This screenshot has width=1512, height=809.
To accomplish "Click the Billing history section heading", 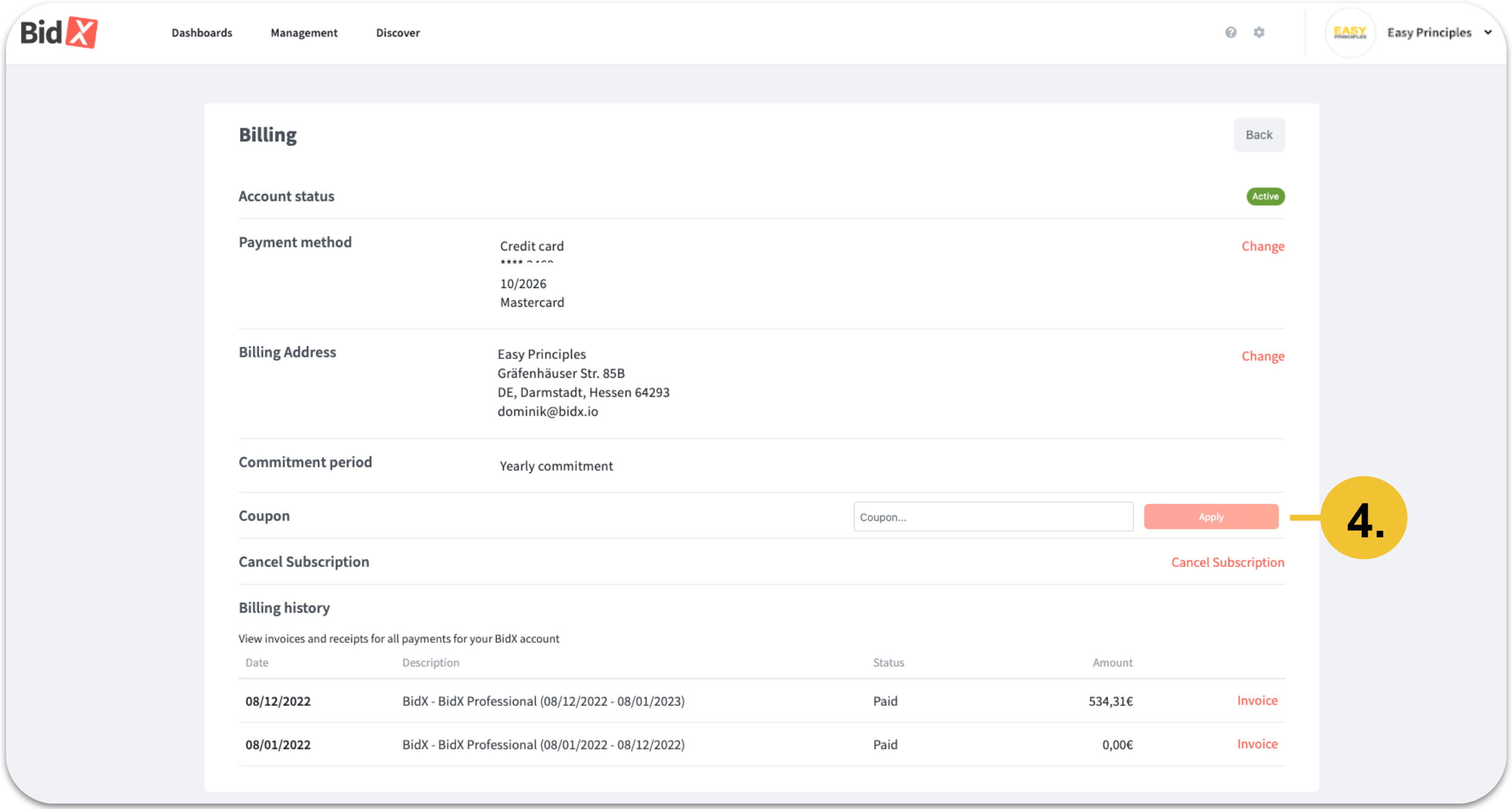I will coord(284,608).
